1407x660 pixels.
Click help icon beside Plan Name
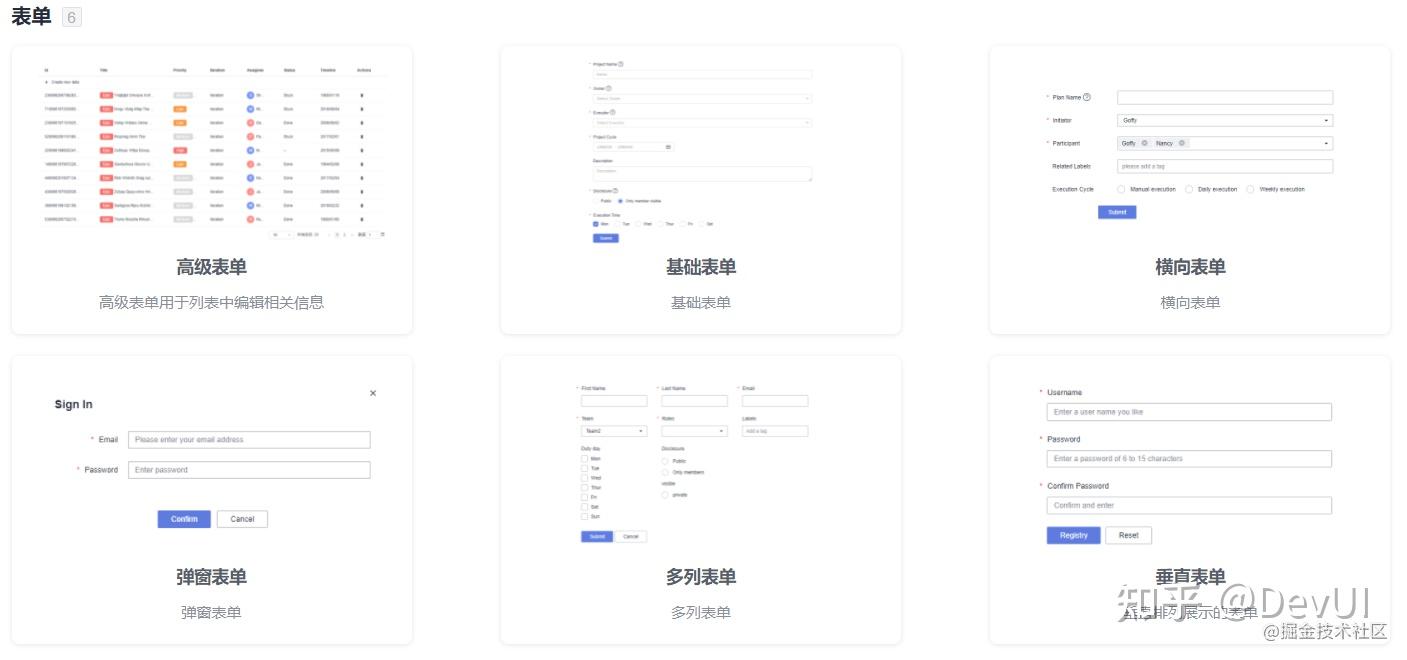1087,97
